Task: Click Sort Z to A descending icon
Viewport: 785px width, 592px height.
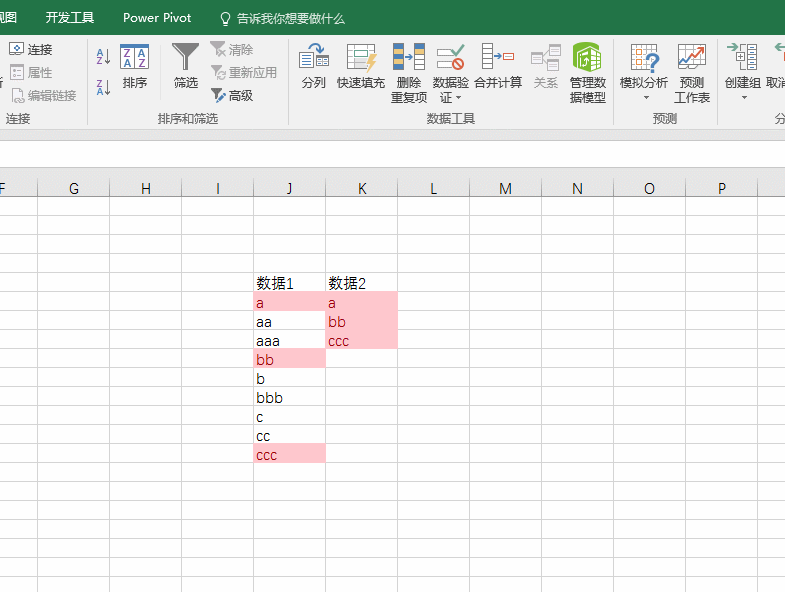Action: pyautogui.click(x=103, y=87)
